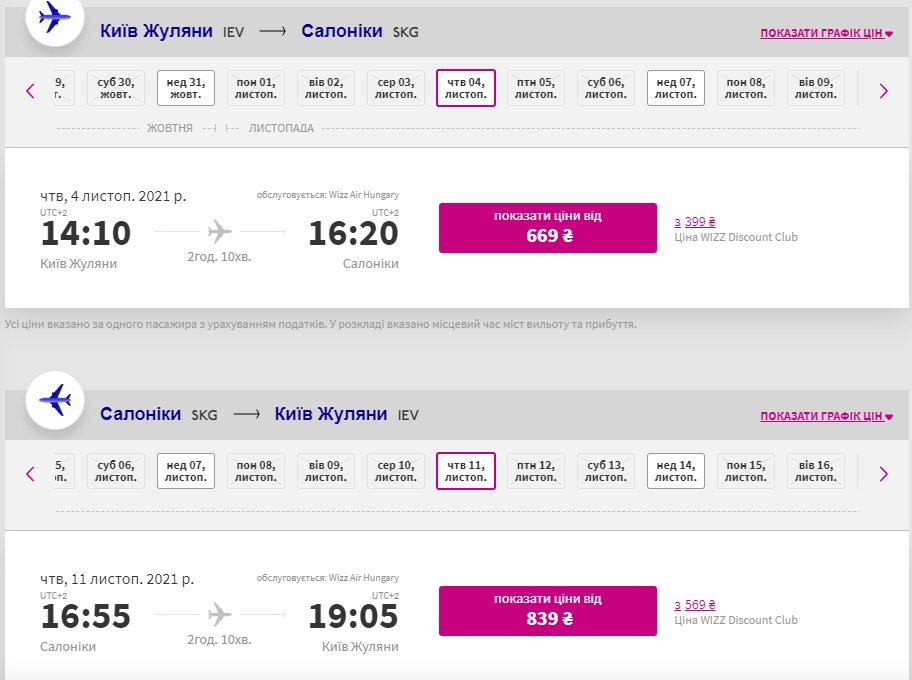Go to previous dates in outbound carousel
This screenshot has height=680, width=912.
[x=30, y=90]
